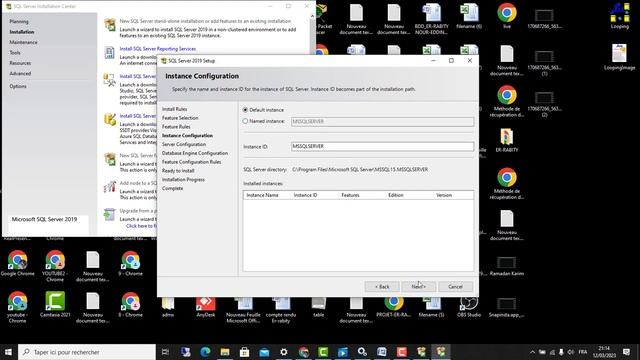Open Microsoft Store from taskbar

pos(244,352)
